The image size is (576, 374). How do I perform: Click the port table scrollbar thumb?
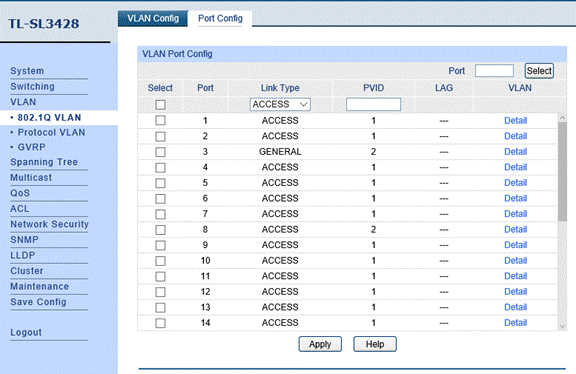tap(562, 172)
